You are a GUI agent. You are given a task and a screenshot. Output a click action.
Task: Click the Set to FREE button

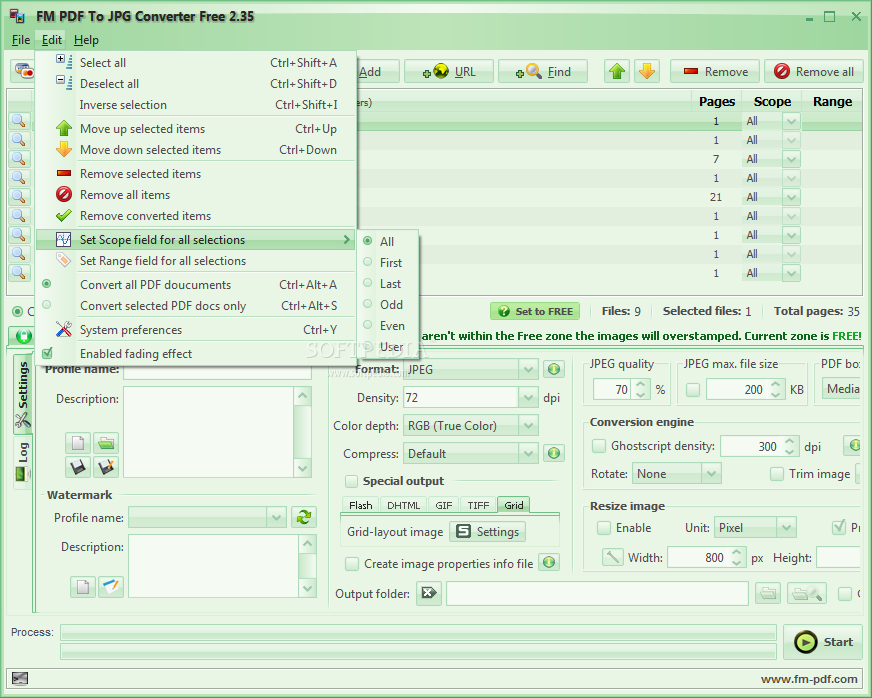534,311
